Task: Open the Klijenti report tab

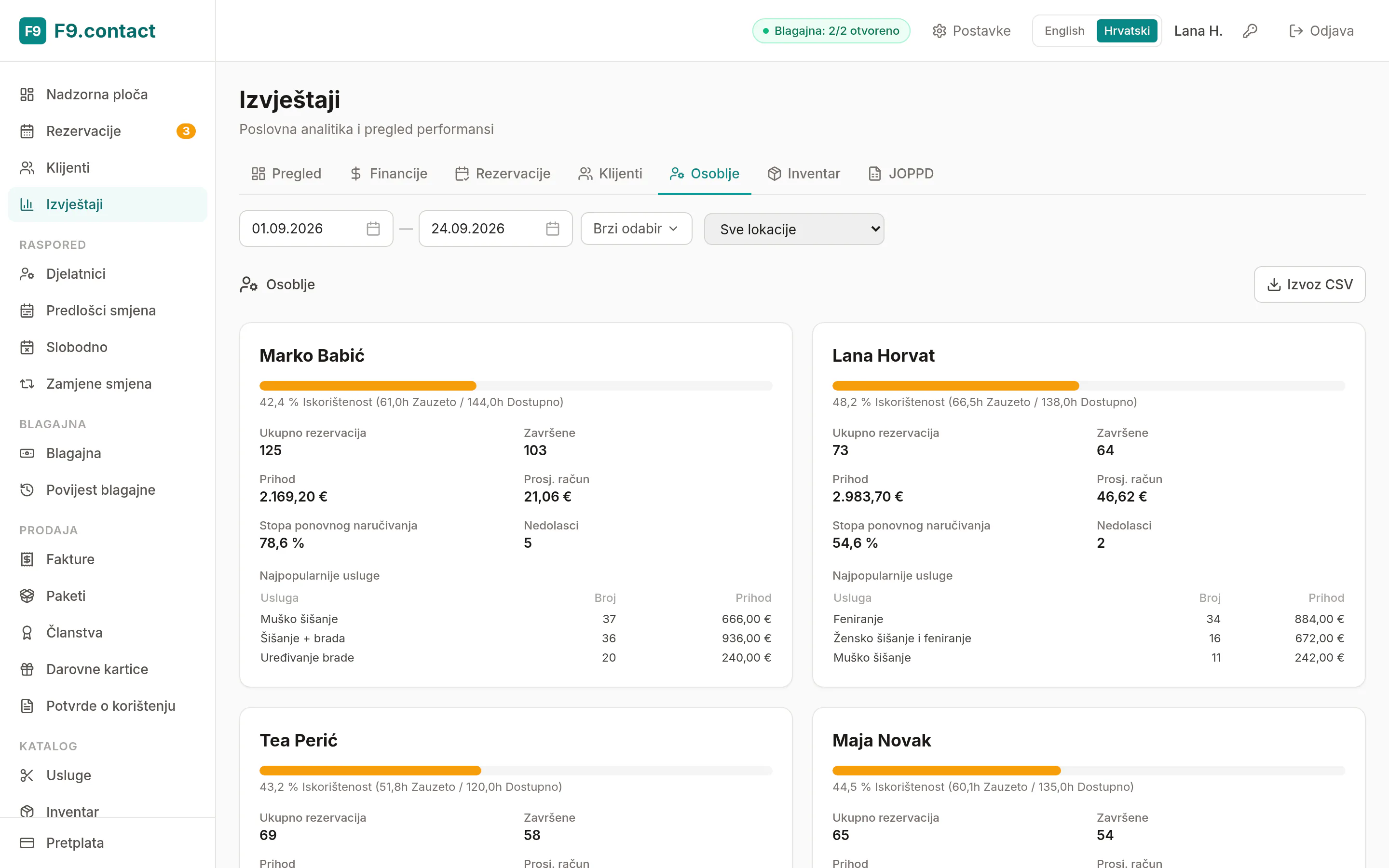Action: coord(610,174)
